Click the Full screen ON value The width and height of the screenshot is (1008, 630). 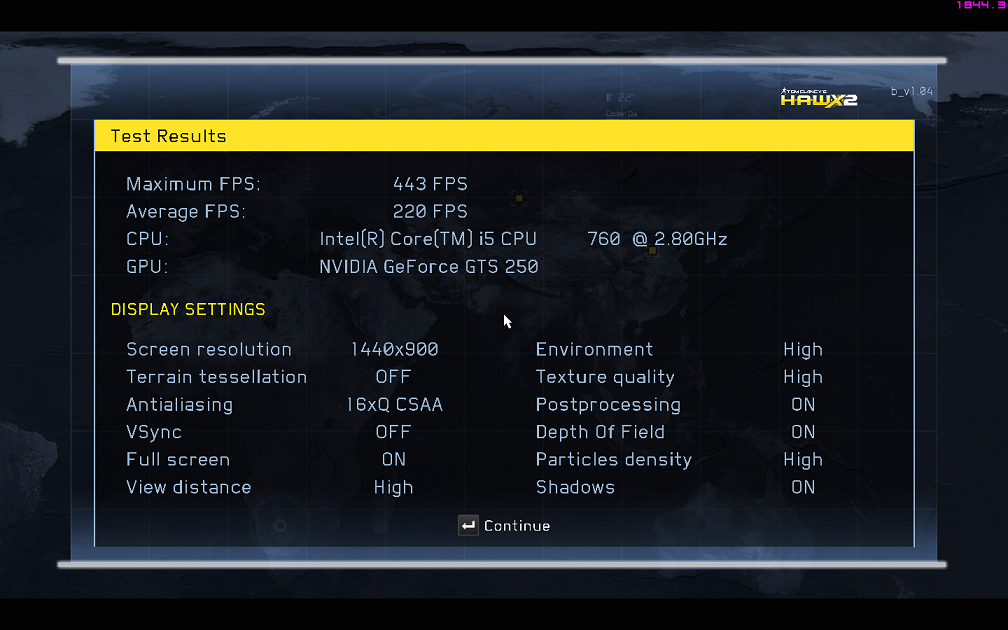(393, 460)
